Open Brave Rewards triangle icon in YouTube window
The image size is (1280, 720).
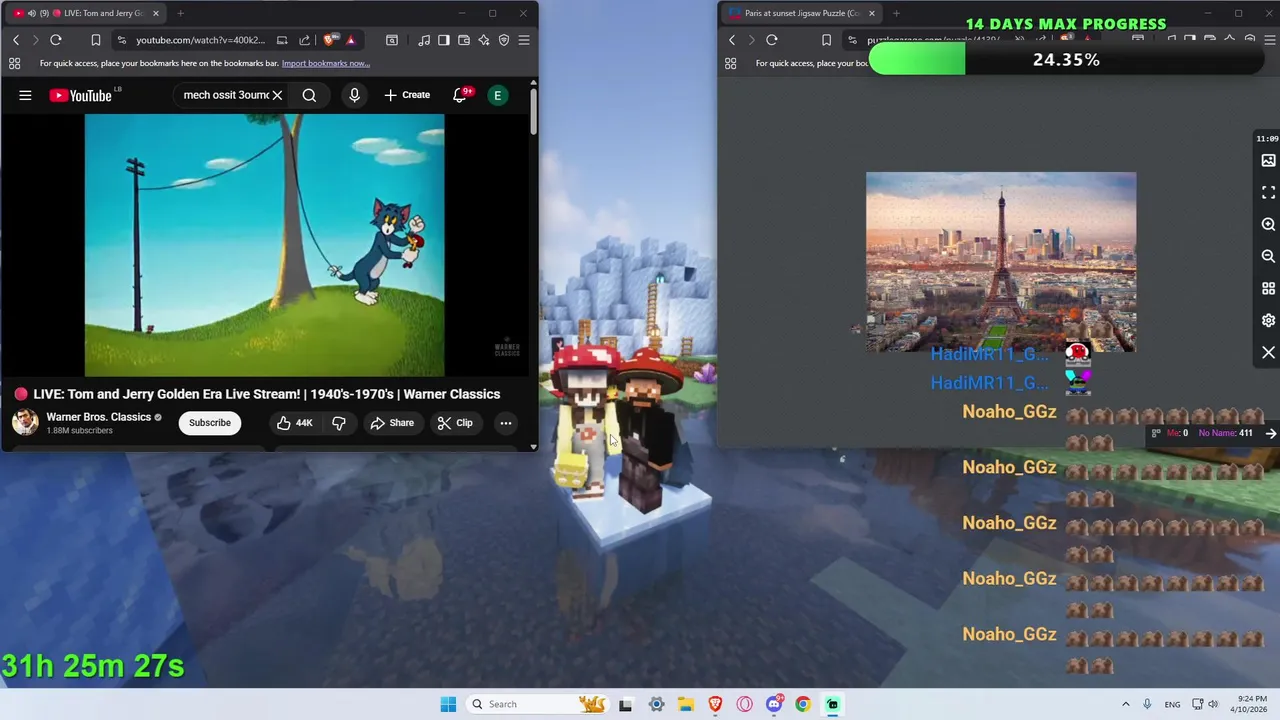pyautogui.click(x=350, y=40)
